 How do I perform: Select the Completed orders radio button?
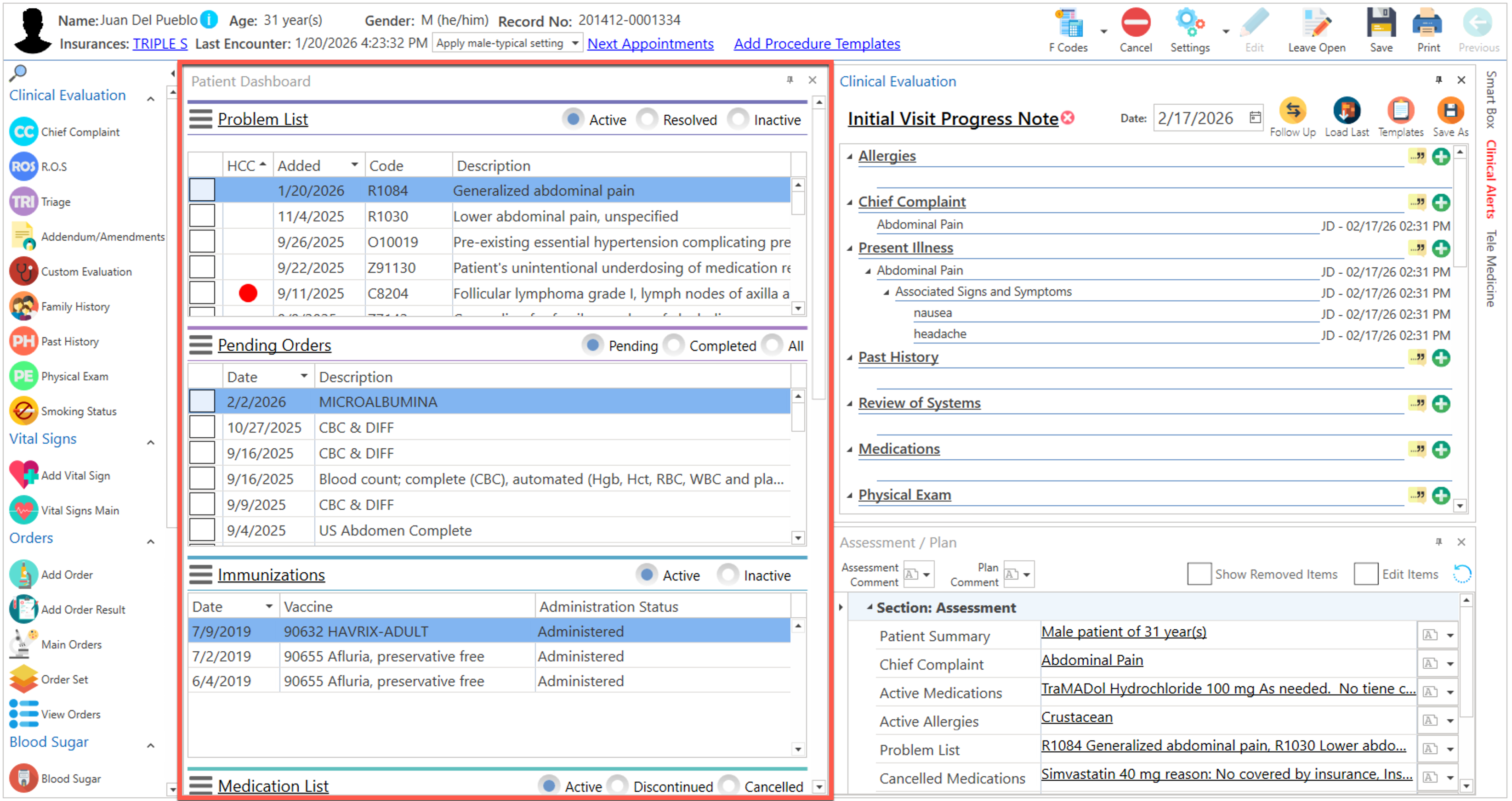coord(674,345)
